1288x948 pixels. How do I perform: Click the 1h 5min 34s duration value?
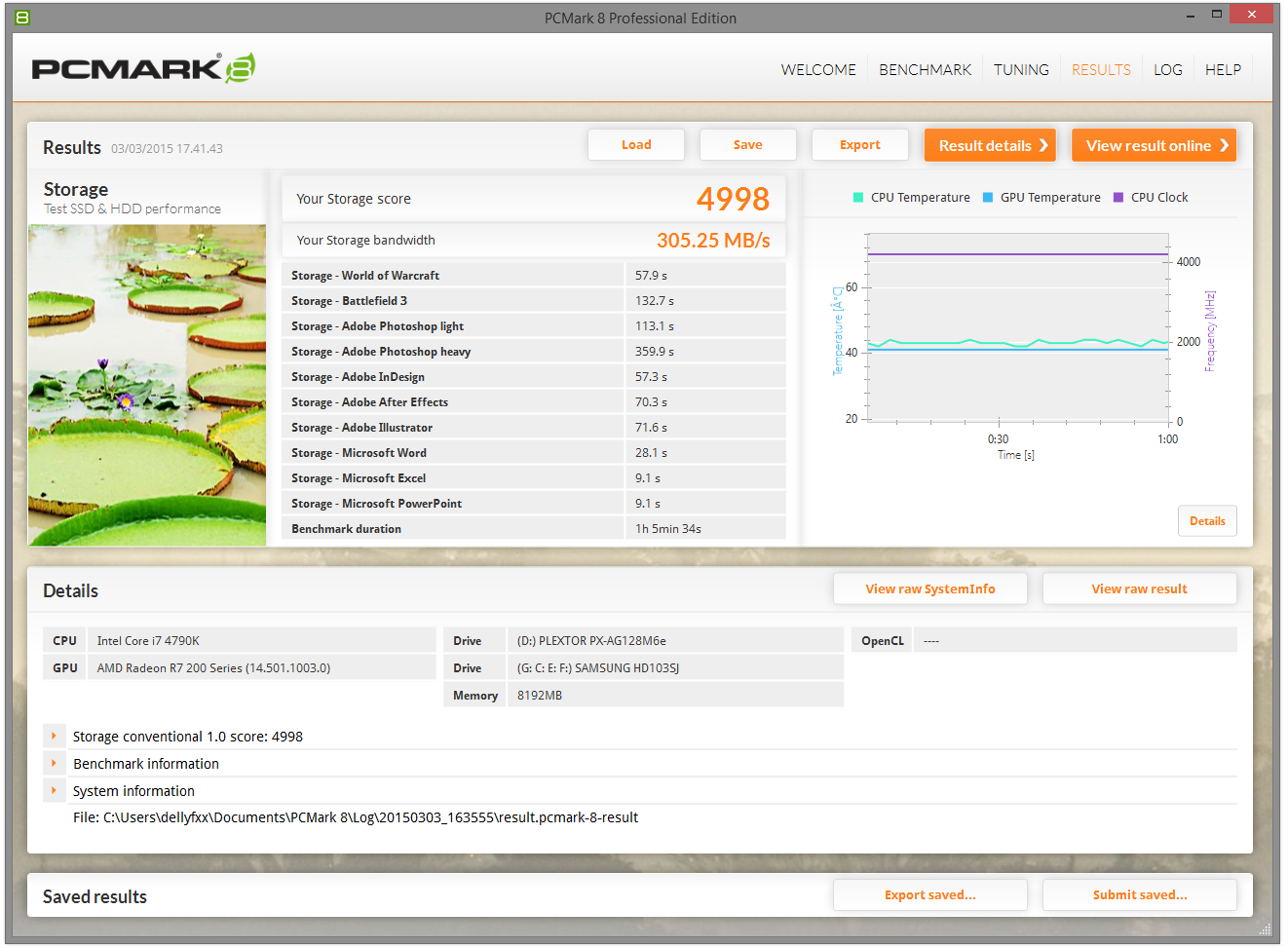(668, 529)
